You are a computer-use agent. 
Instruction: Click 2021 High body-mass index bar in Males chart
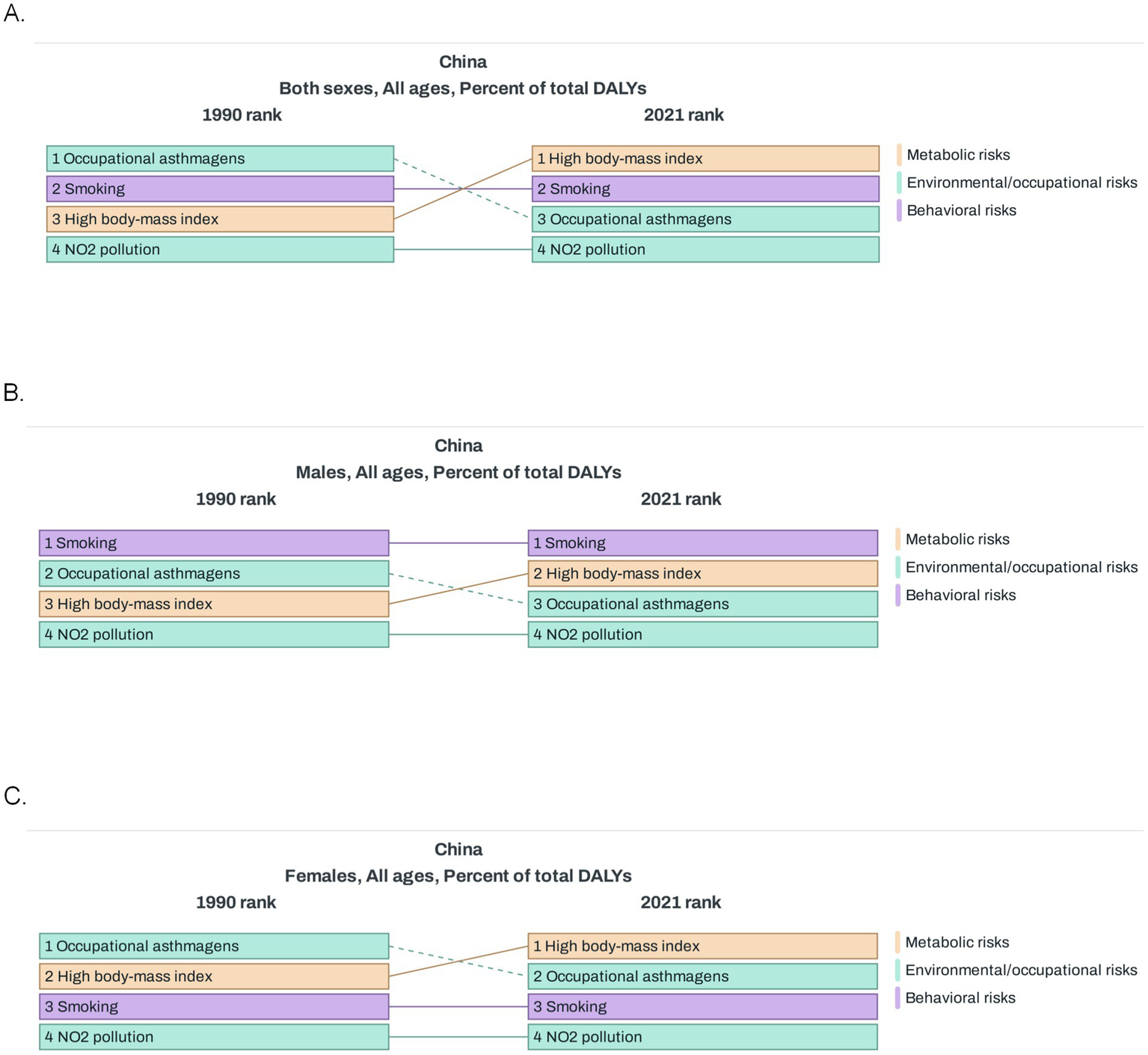tap(702, 574)
